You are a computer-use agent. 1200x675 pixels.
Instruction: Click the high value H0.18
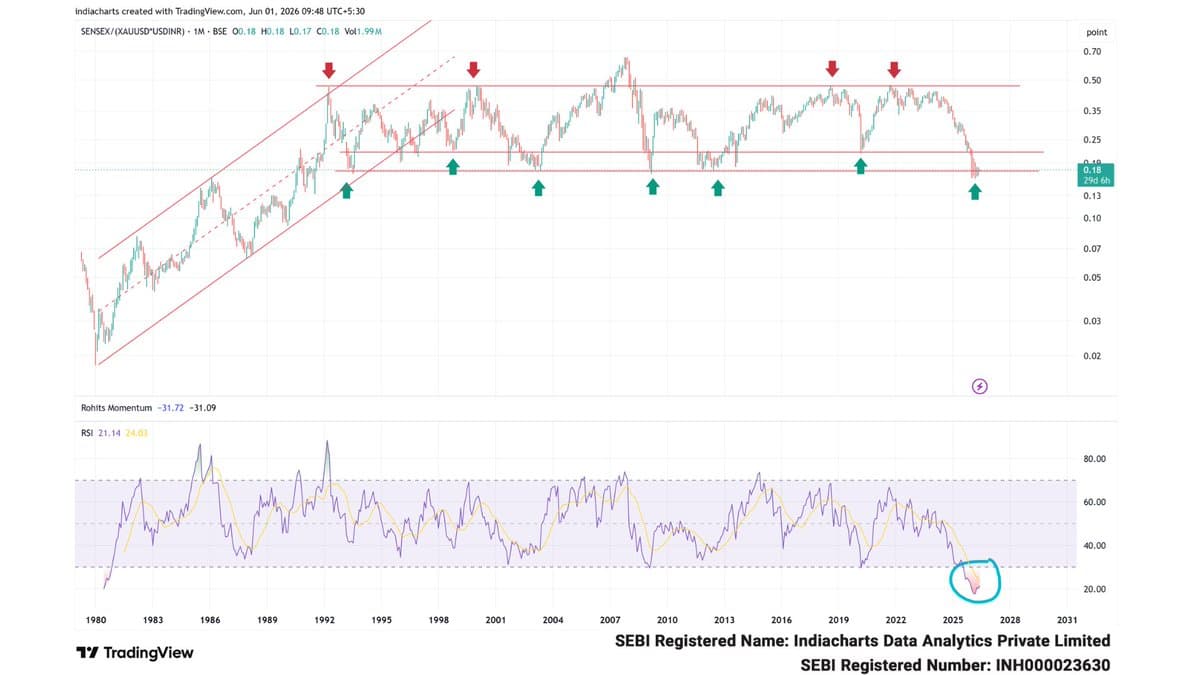click(x=271, y=32)
